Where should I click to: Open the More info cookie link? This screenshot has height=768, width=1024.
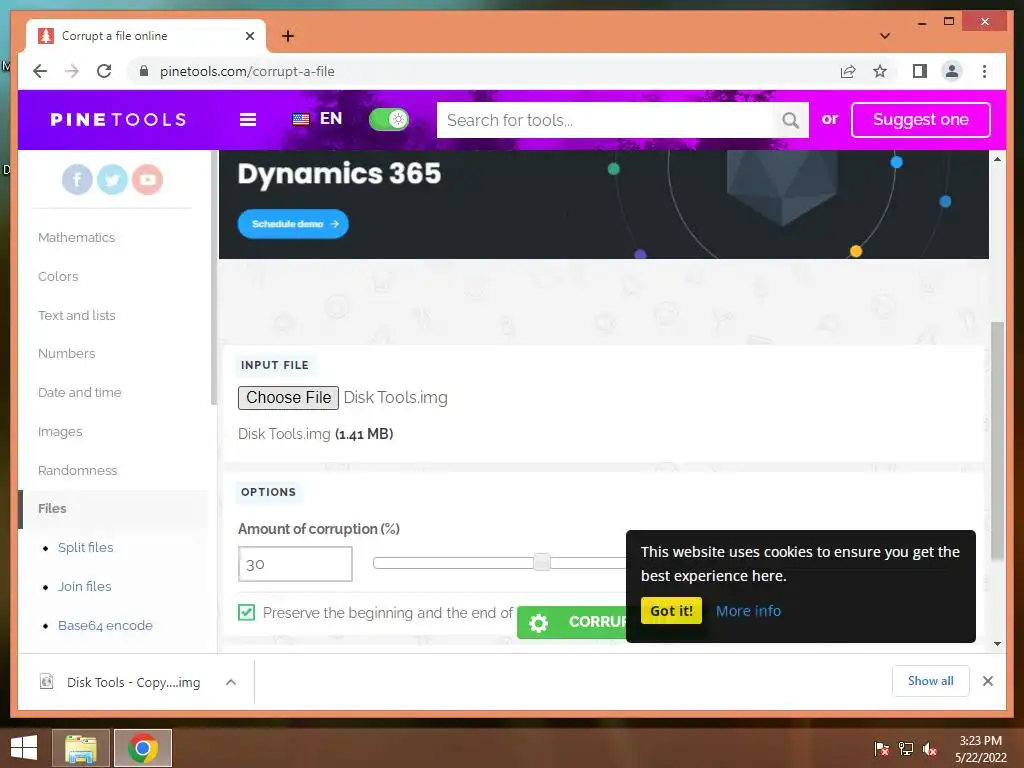click(748, 611)
